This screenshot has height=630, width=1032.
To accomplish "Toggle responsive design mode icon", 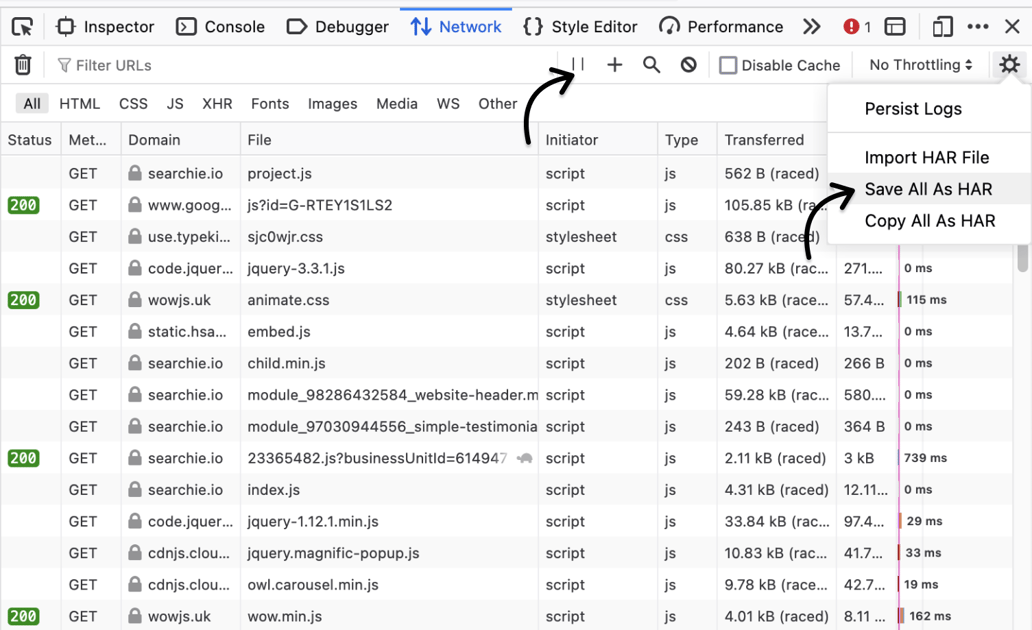I will tap(942, 27).
